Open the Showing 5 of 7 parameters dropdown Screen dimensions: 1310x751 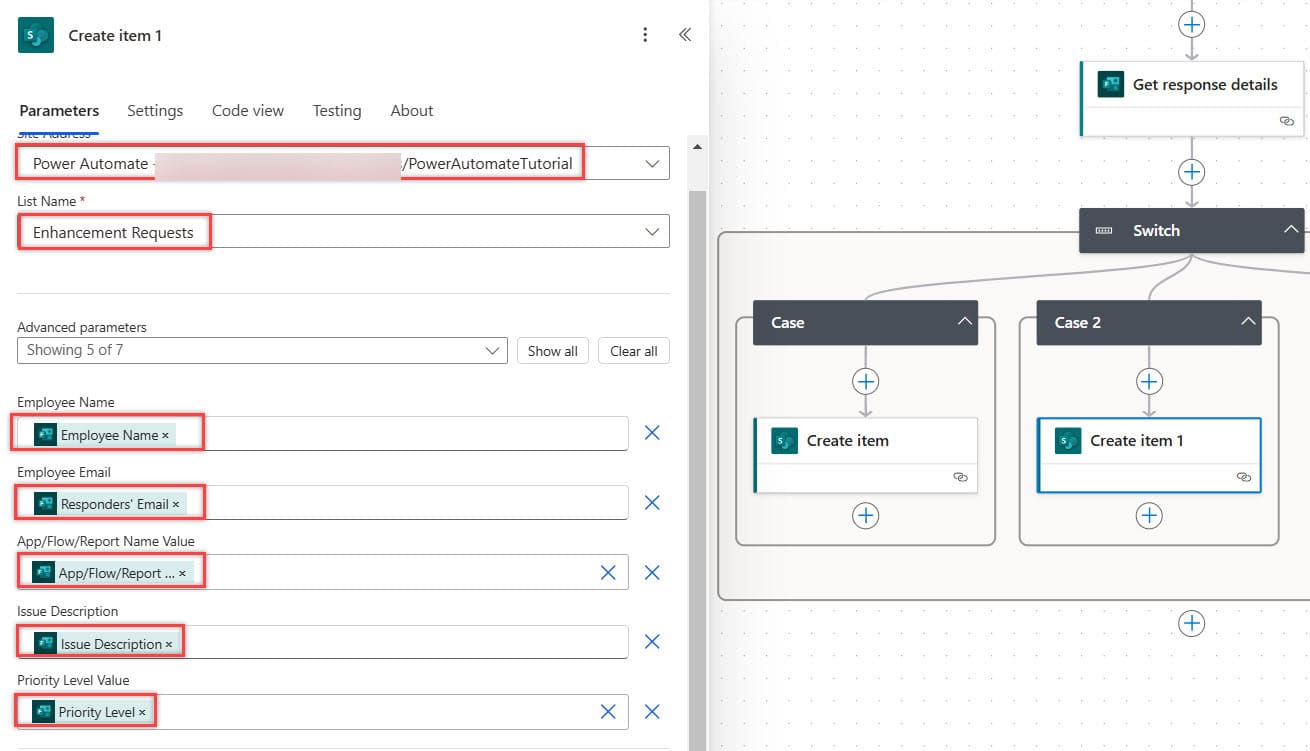point(491,350)
